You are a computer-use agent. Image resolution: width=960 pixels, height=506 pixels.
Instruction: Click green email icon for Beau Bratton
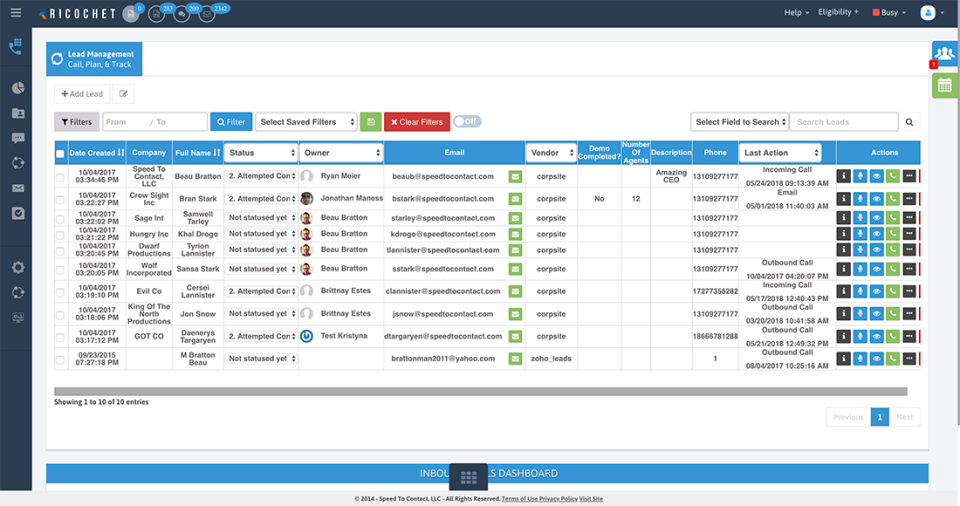[515, 176]
